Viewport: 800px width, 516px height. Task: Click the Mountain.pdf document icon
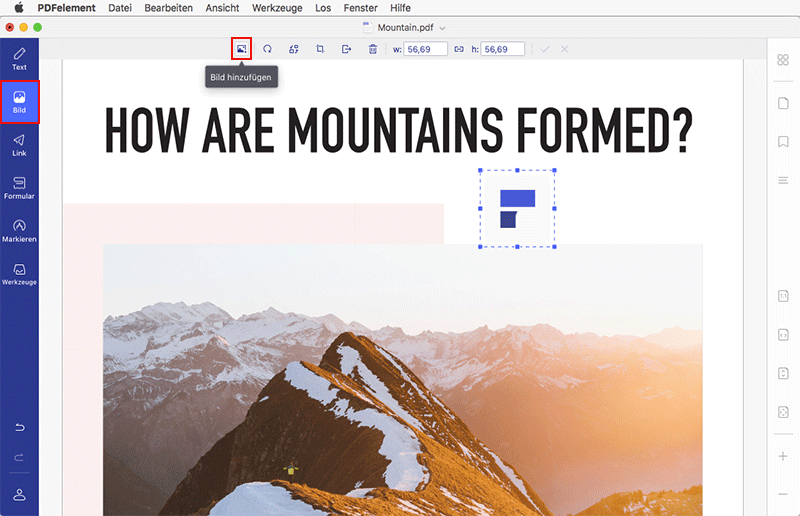367,28
